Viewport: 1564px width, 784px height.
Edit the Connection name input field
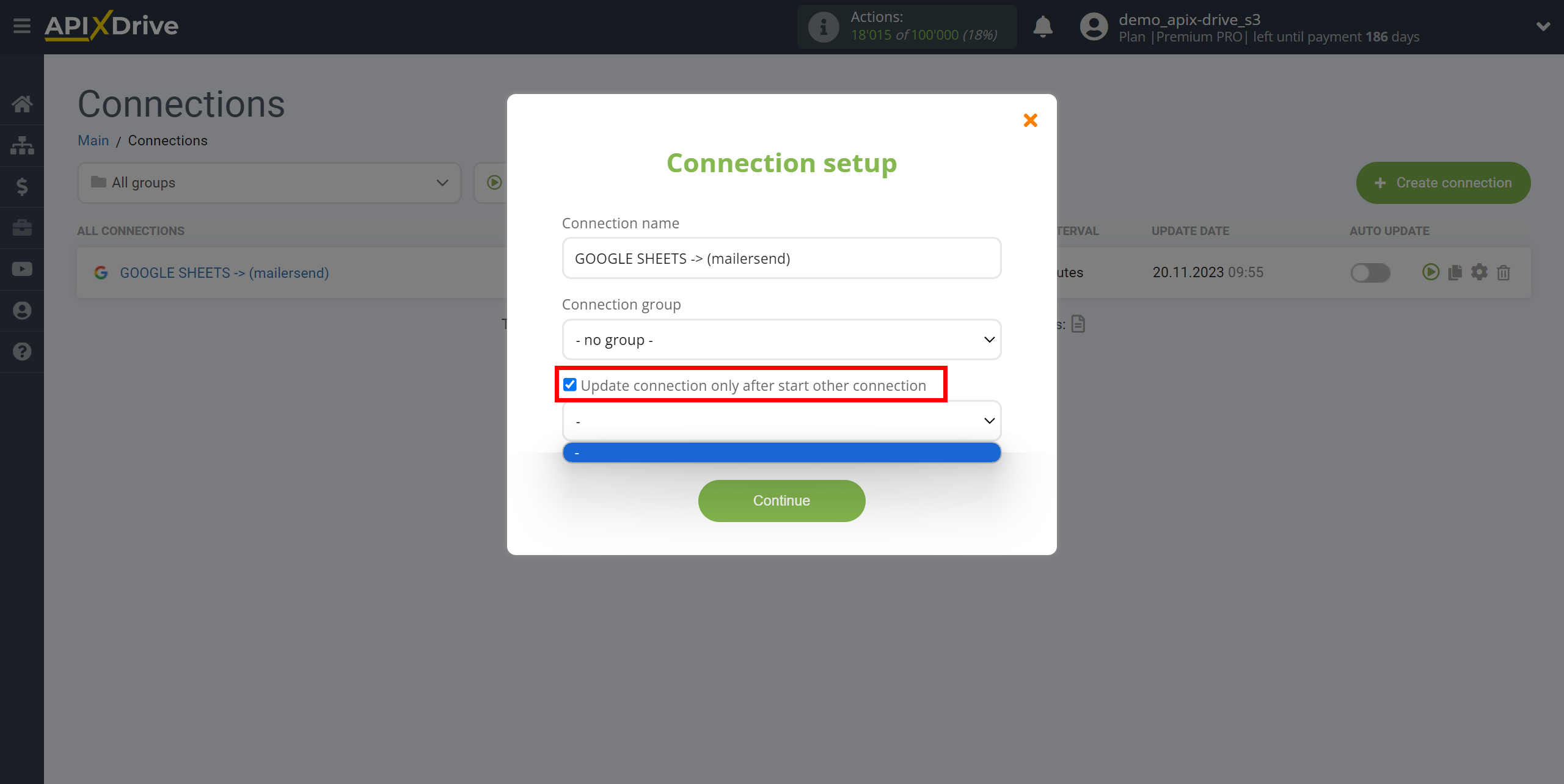(x=781, y=258)
